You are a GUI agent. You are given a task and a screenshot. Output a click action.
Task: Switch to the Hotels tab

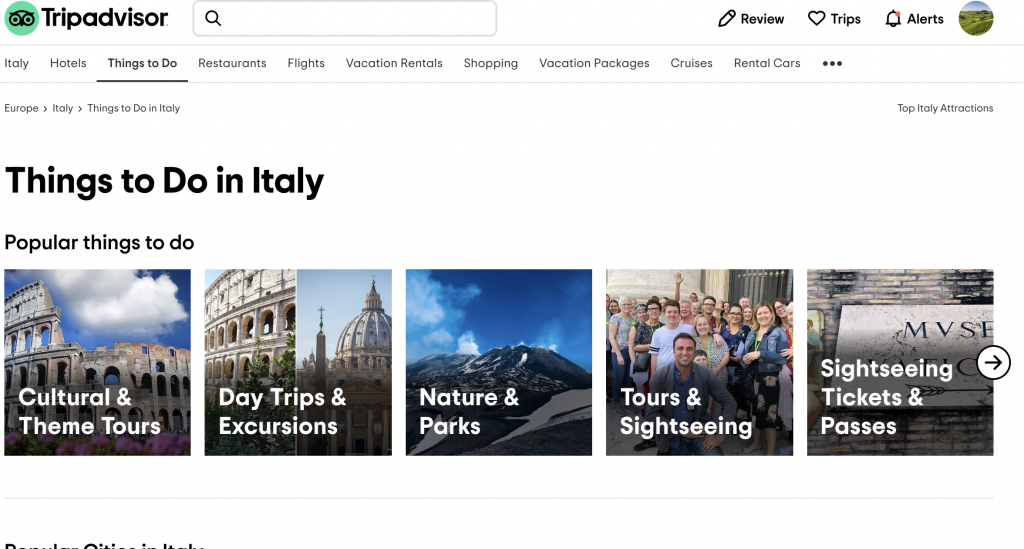pos(68,63)
